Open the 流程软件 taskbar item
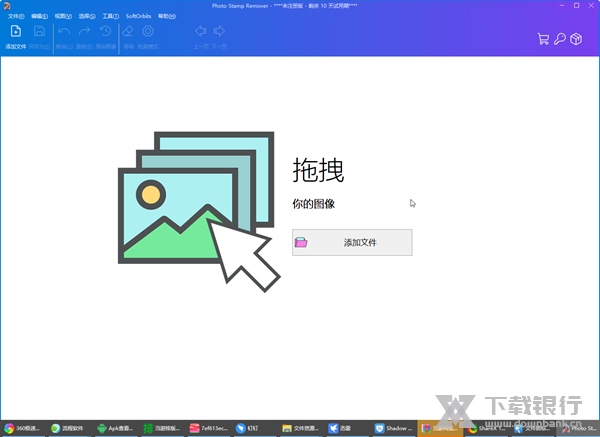 [x=67, y=428]
